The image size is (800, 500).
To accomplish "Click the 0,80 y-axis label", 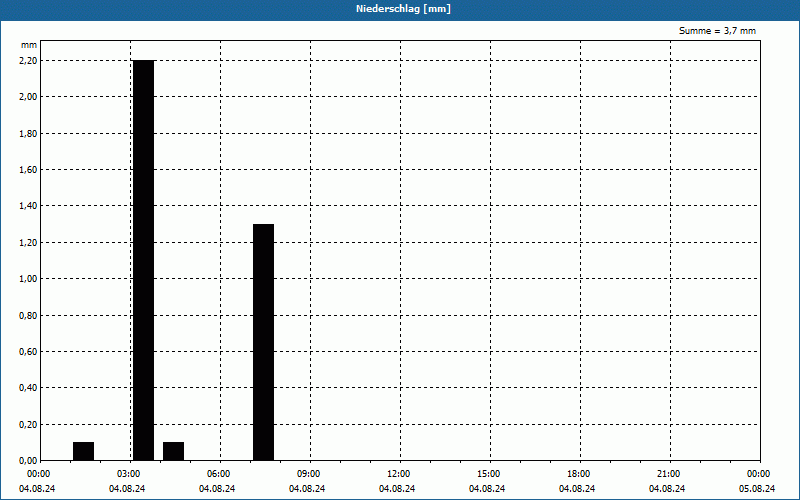I will [x=29, y=316].
